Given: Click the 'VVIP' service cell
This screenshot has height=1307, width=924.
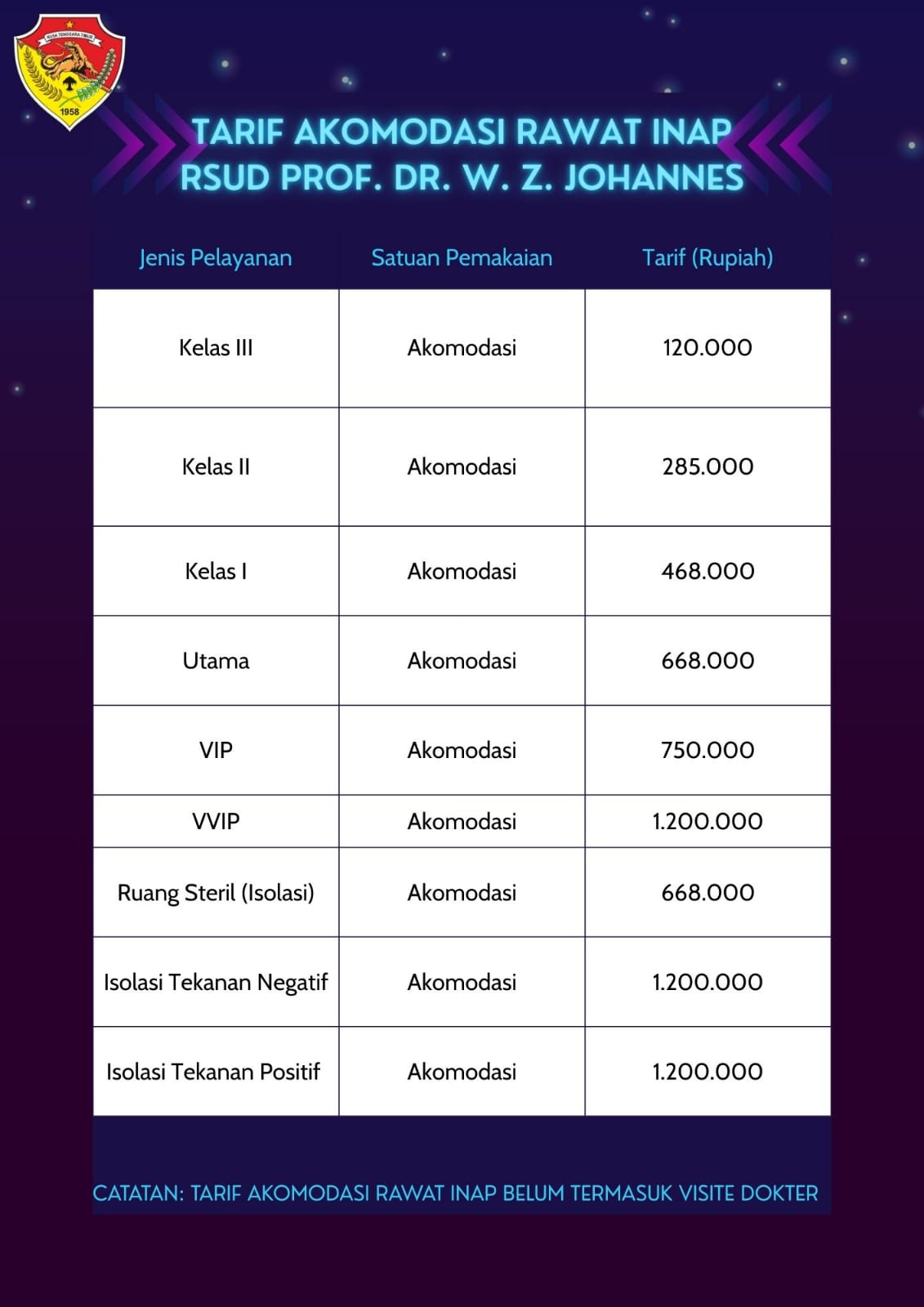Looking at the screenshot, I should (x=216, y=821).
